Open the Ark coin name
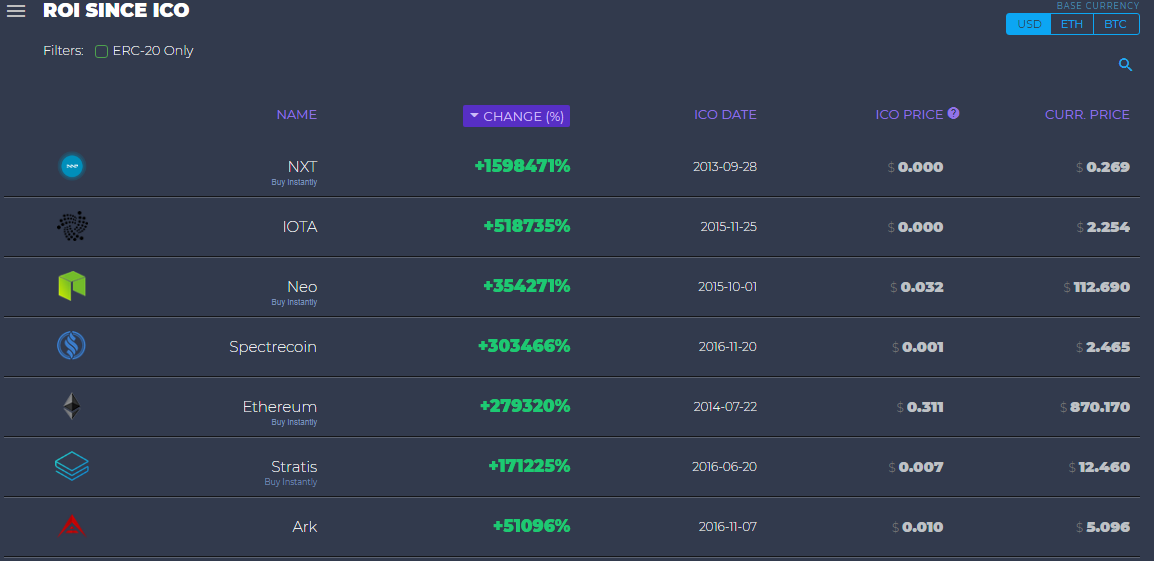 click(305, 527)
